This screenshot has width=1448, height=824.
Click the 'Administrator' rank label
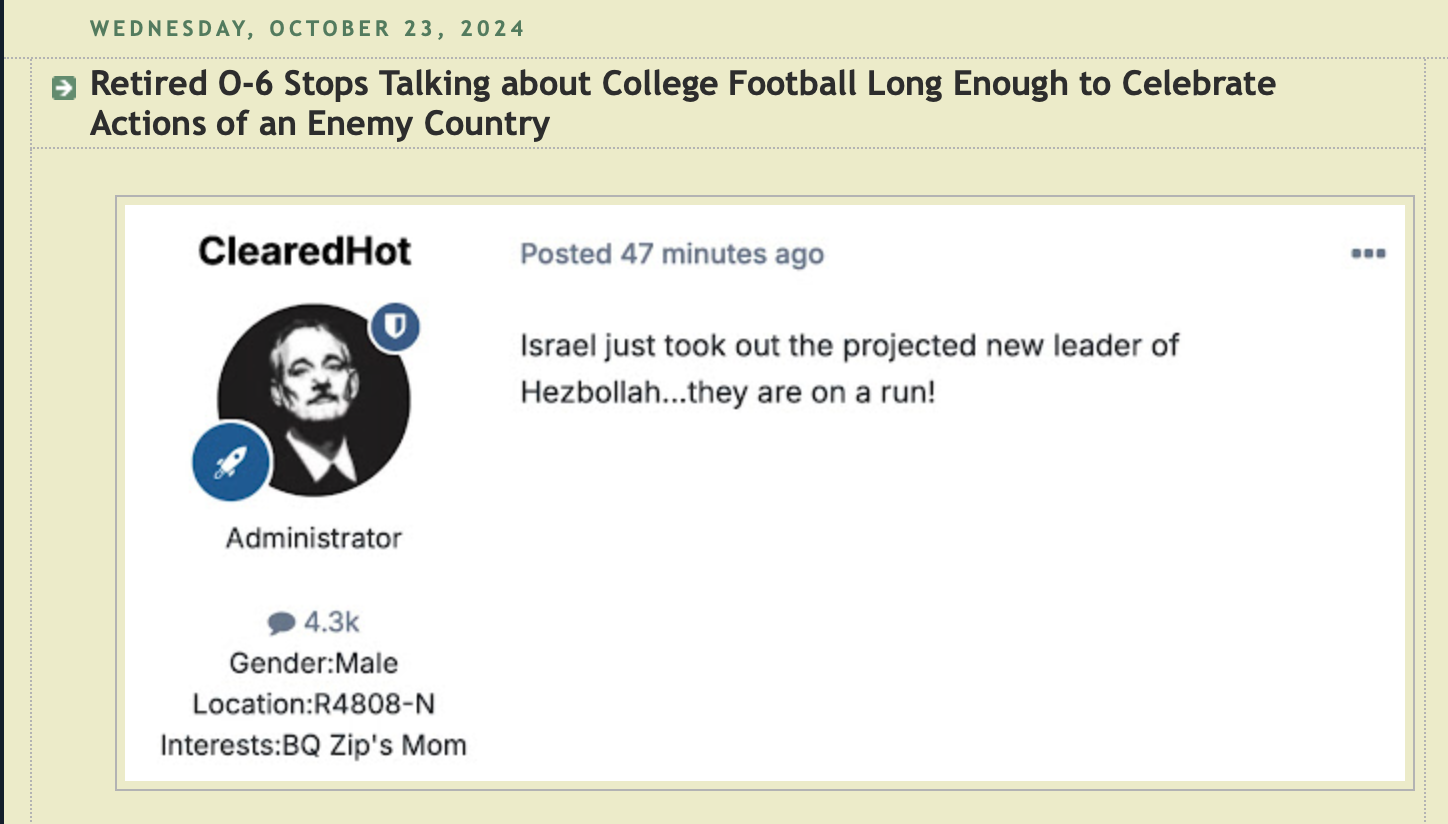click(x=313, y=538)
